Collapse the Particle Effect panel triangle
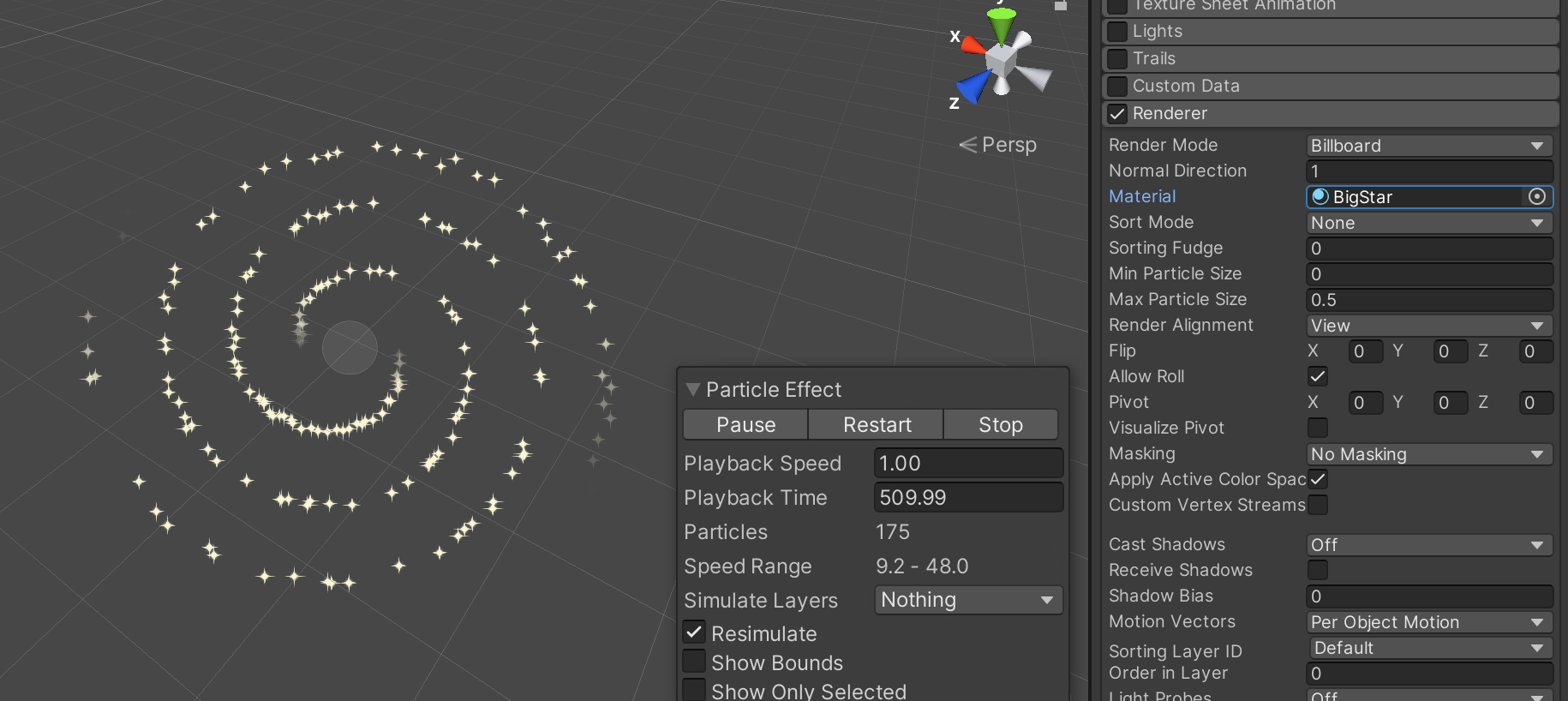 pyautogui.click(x=693, y=389)
